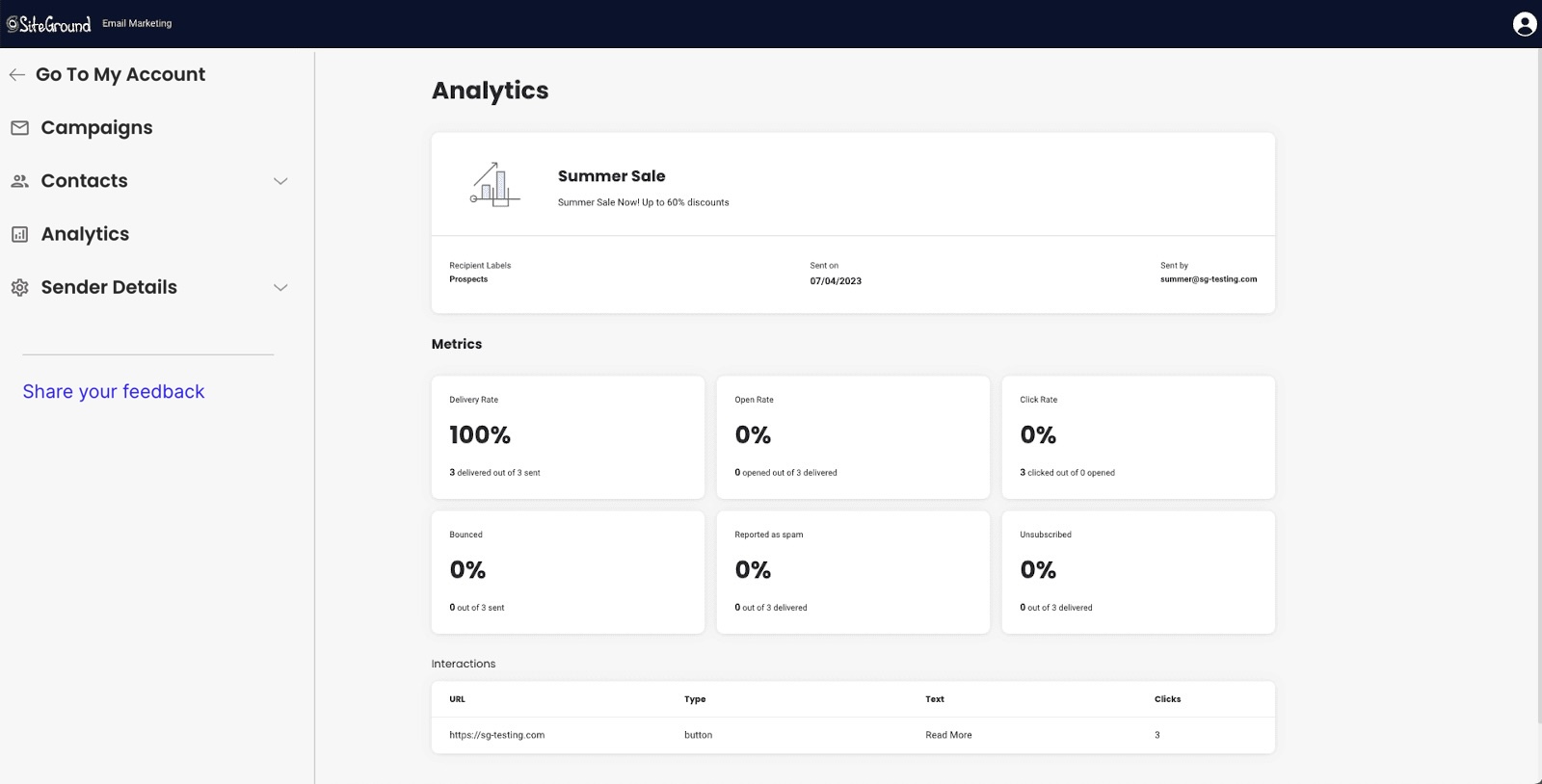
Task: Click the clicks count 3 cell
Action: (1157, 735)
